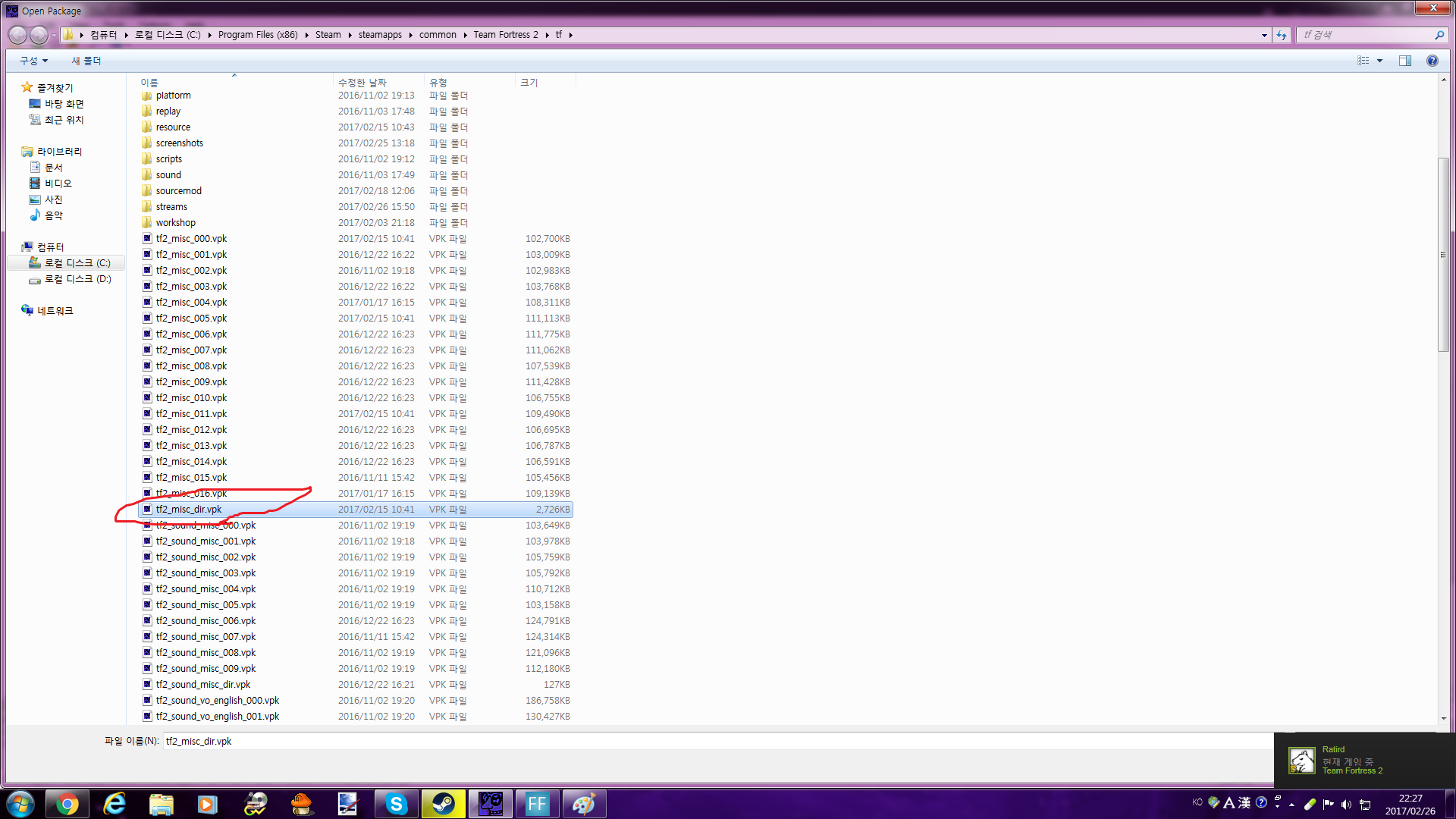Open the help question mark icon
The image size is (1456, 819).
1432,61
